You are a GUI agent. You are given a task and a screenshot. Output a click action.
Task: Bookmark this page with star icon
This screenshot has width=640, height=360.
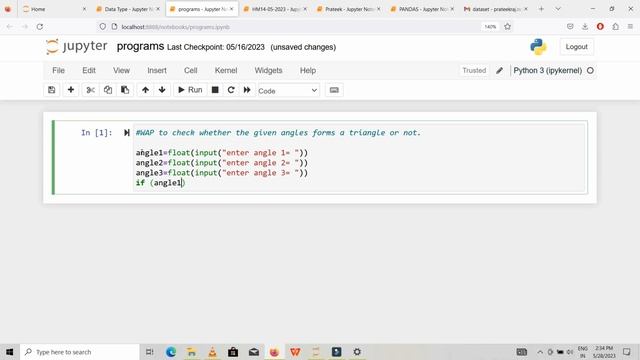[507, 27]
